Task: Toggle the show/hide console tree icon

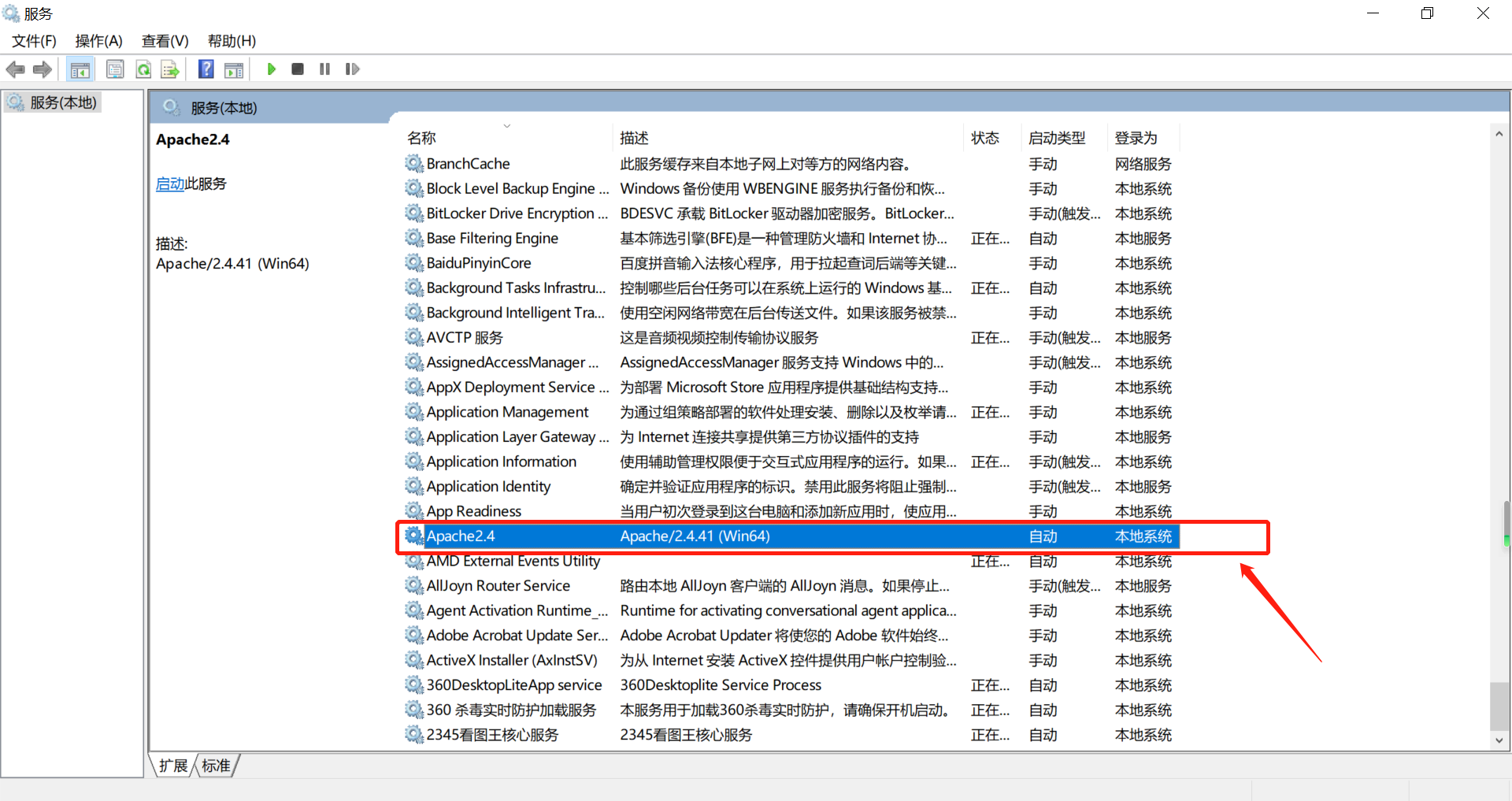Action: point(80,69)
